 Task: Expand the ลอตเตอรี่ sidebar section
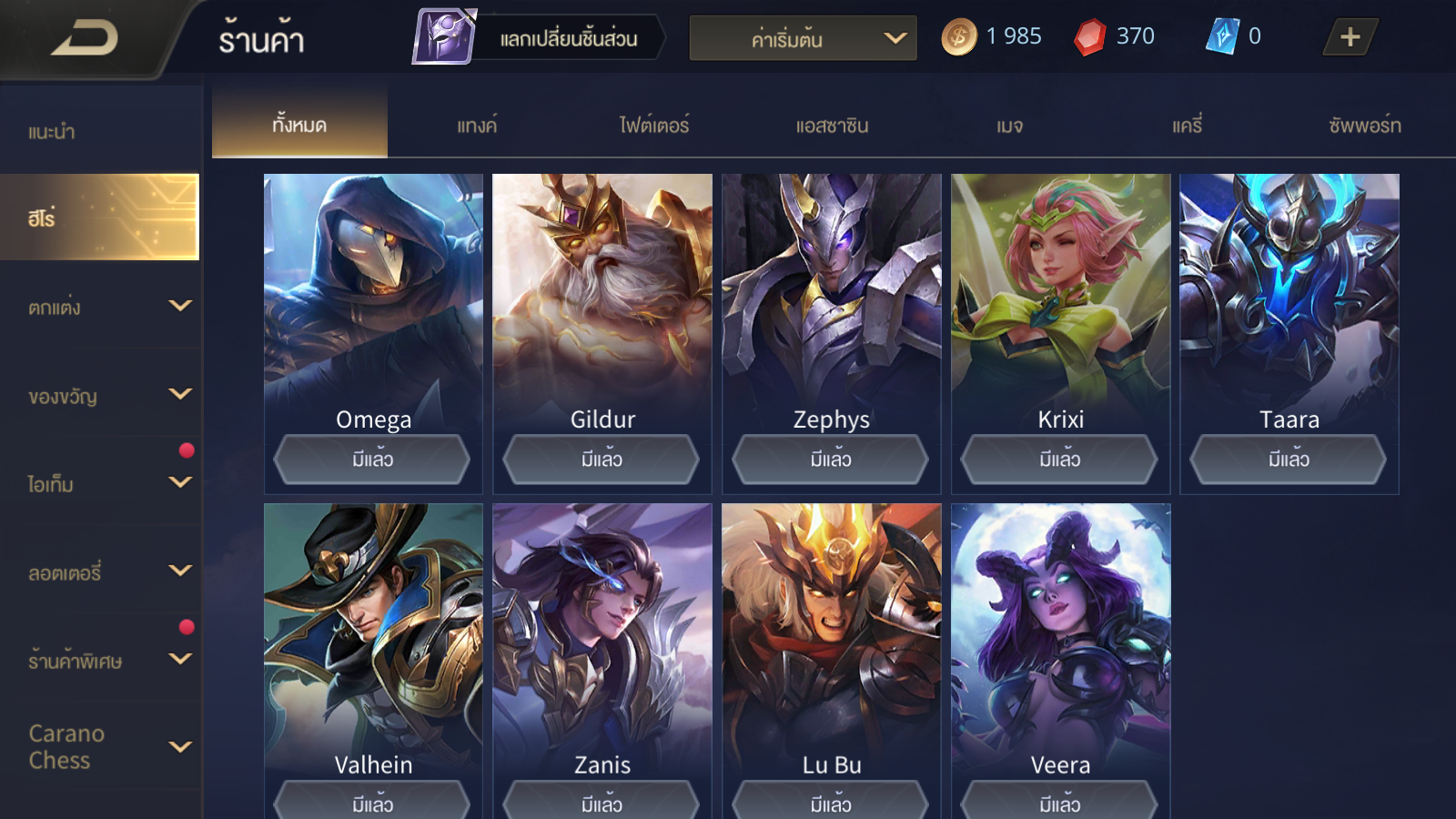point(100,571)
